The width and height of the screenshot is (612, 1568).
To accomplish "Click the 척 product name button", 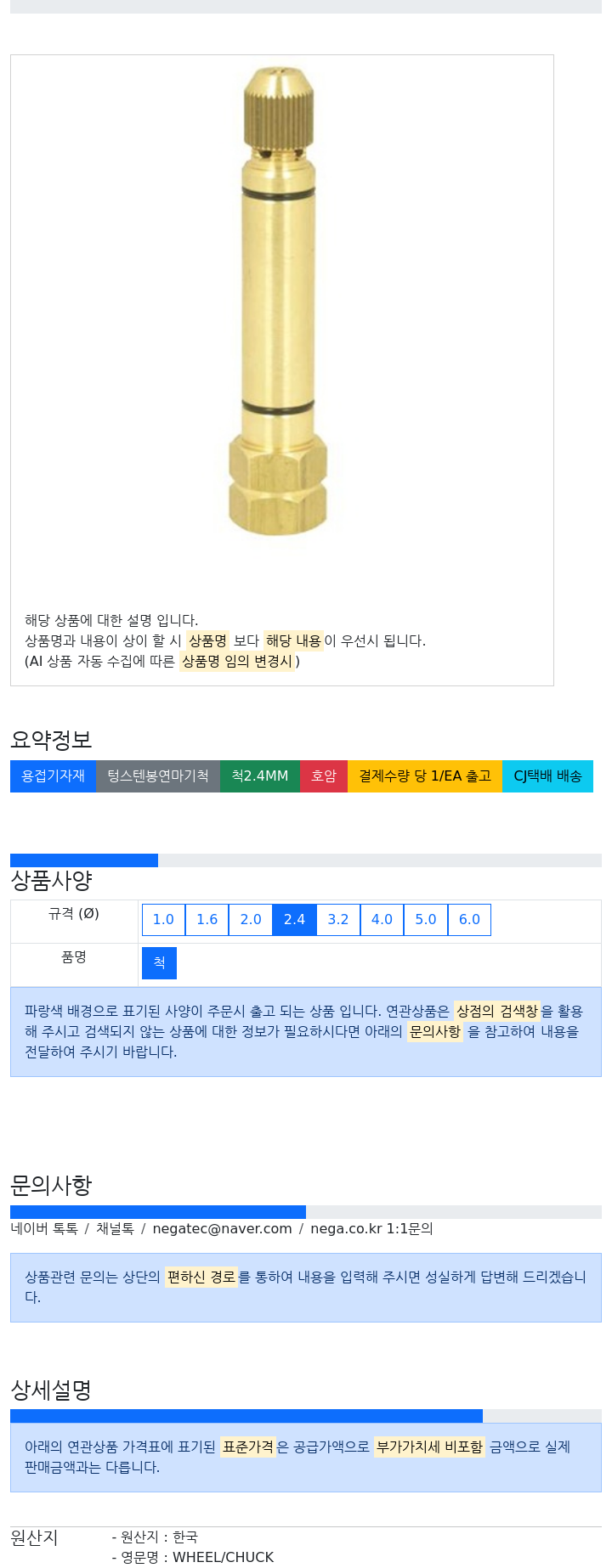I will coord(159,963).
